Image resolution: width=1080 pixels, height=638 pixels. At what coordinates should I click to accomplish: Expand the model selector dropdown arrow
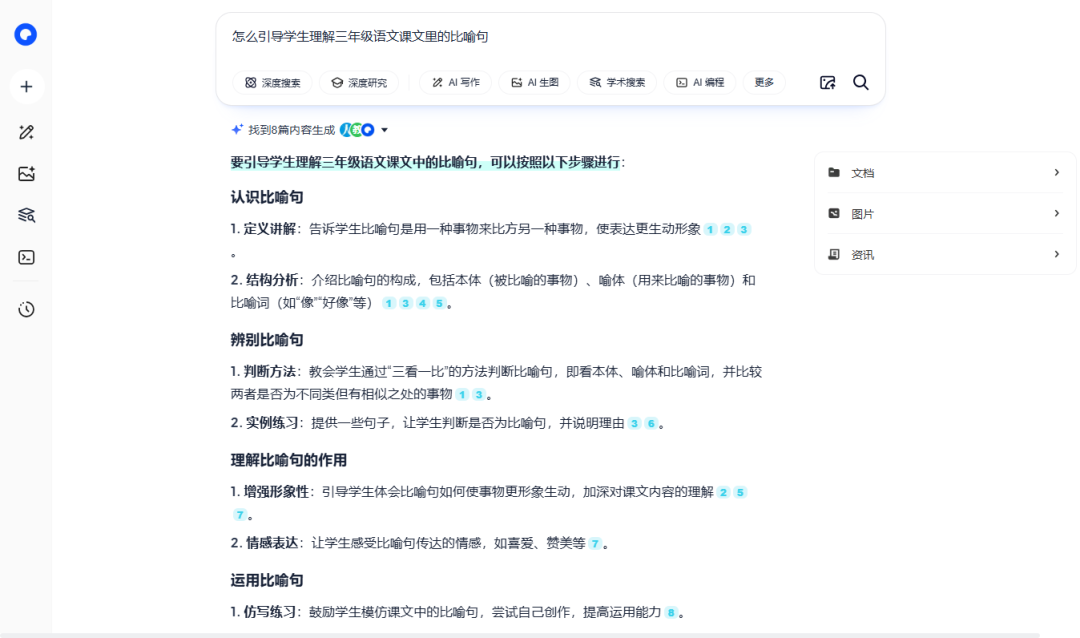coord(384,129)
